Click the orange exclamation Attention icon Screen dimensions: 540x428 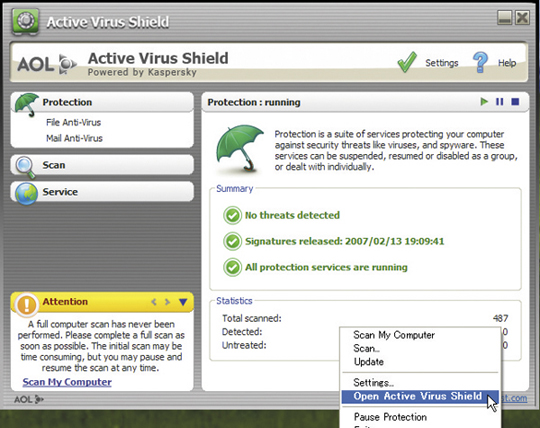pyautogui.click(x=26, y=304)
